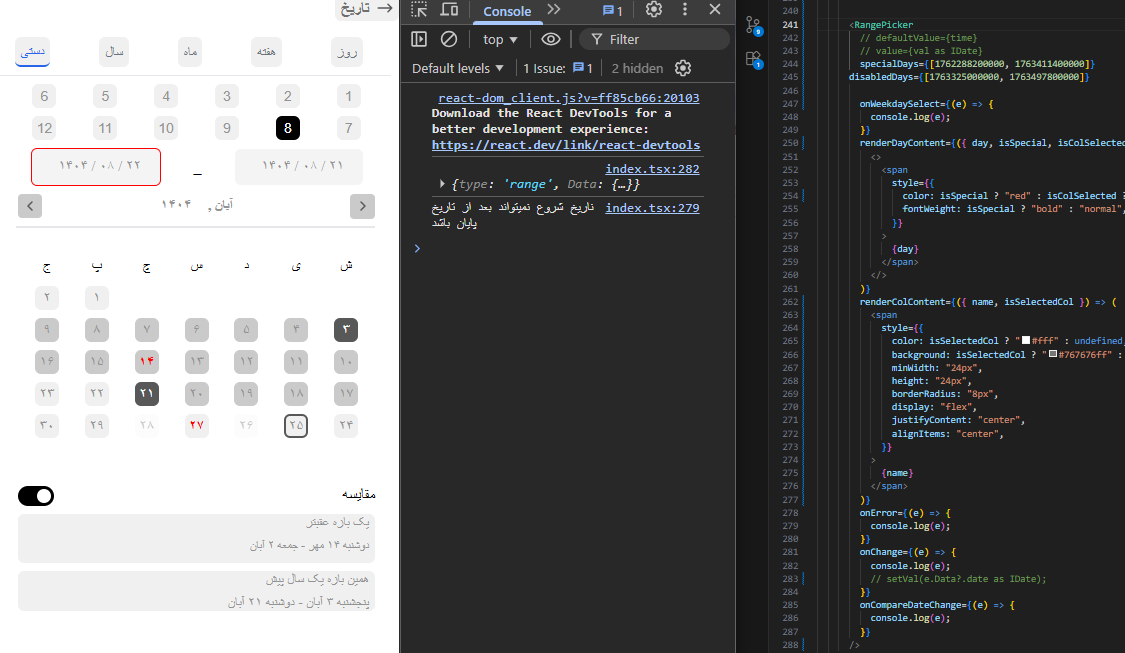This screenshot has height=653, width=1125.
Task: Expand the logged {type: 'range'} object
Action: [442, 184]
